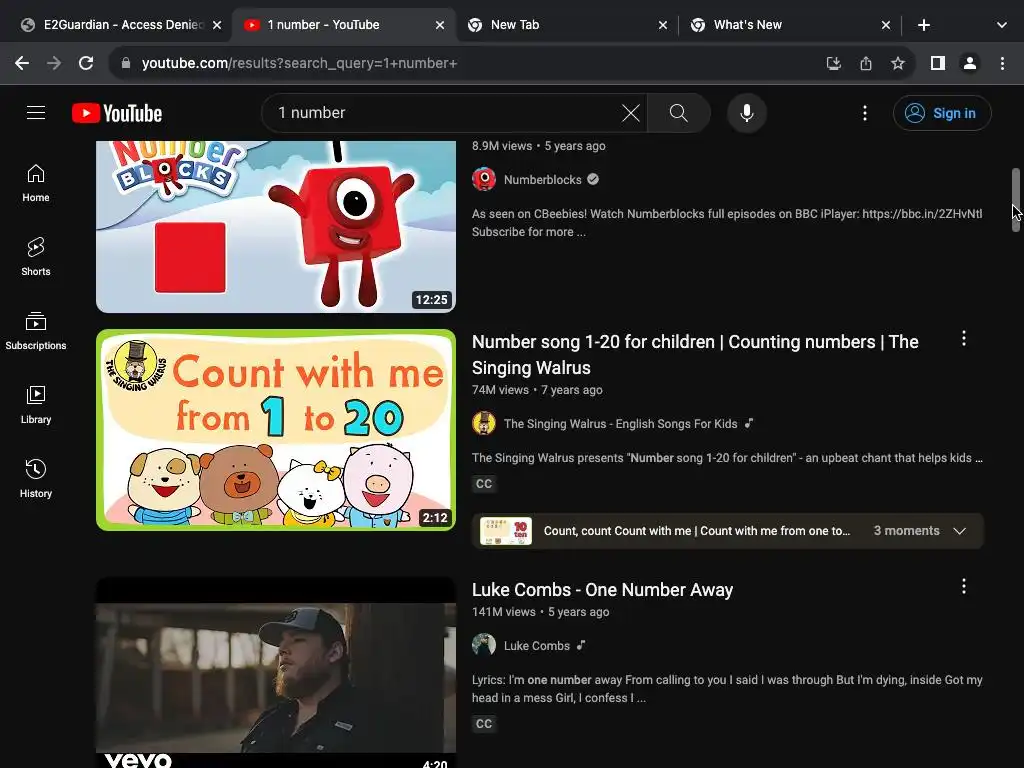Screen dimensions: 1024x768
Task: Click the Sign in button
Action: tap(942, 113)
